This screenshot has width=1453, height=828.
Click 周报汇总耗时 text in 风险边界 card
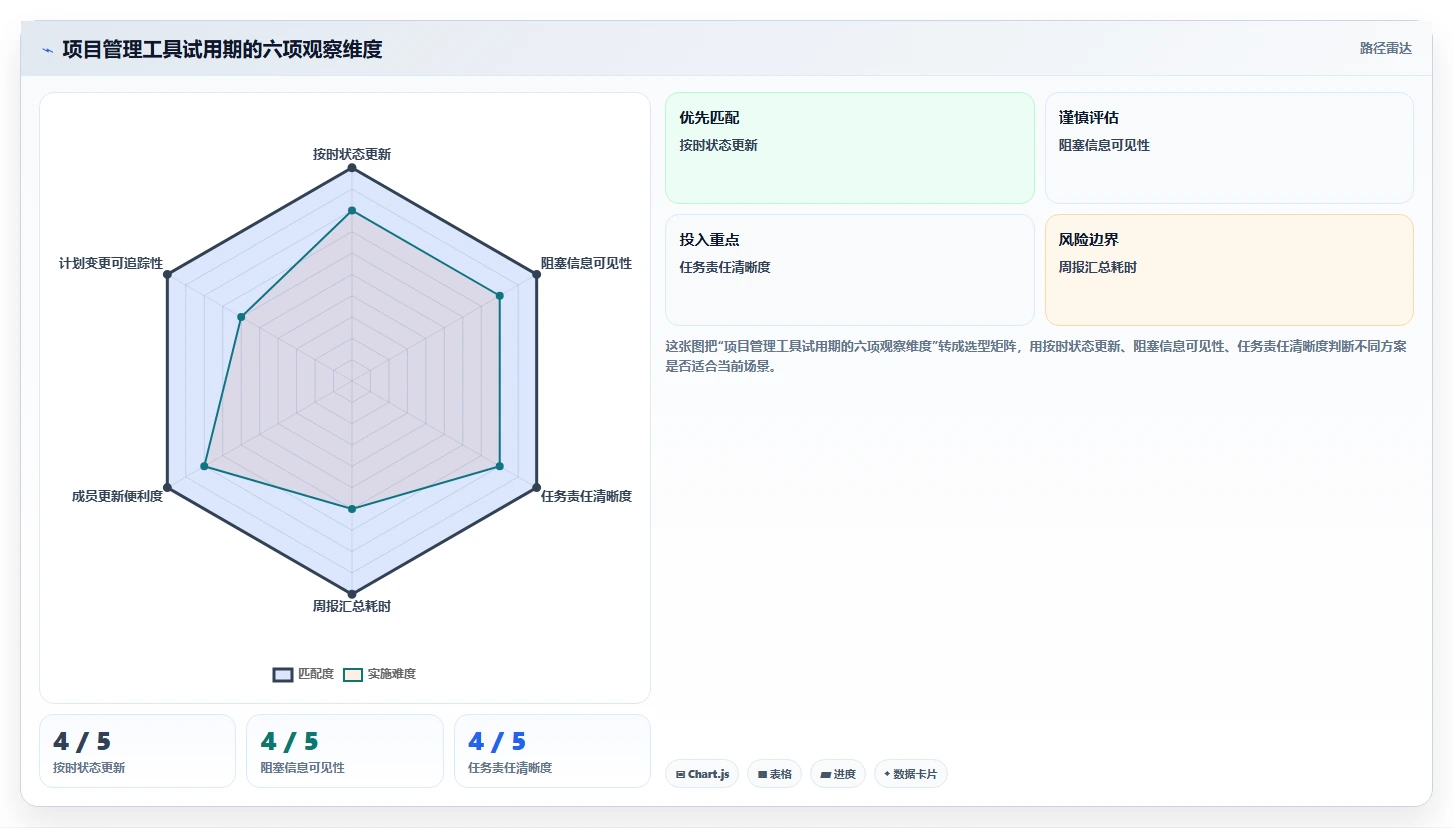1098,267
